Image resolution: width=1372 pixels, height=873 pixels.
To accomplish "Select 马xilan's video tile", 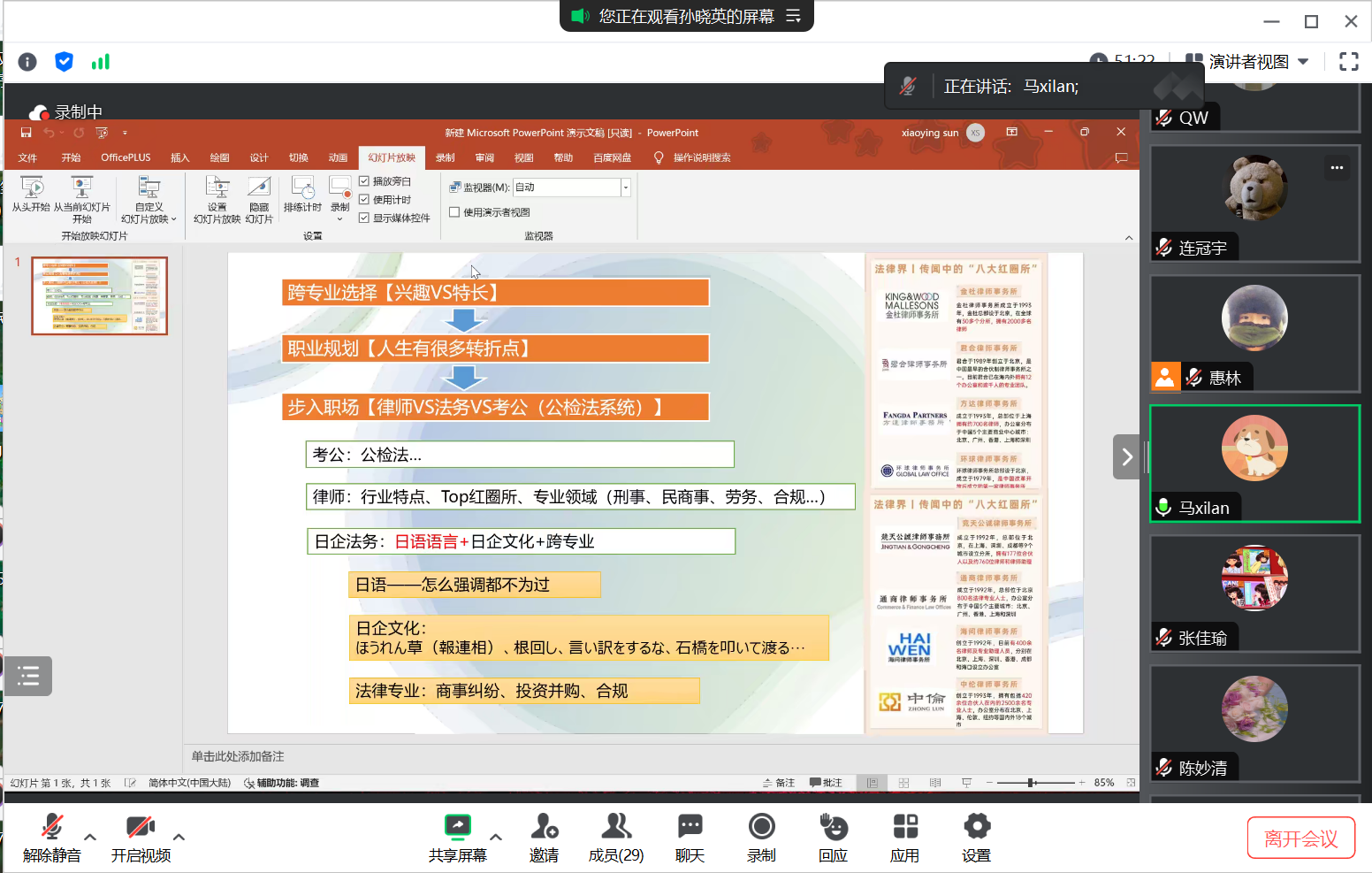I will tap(1254, 463).
